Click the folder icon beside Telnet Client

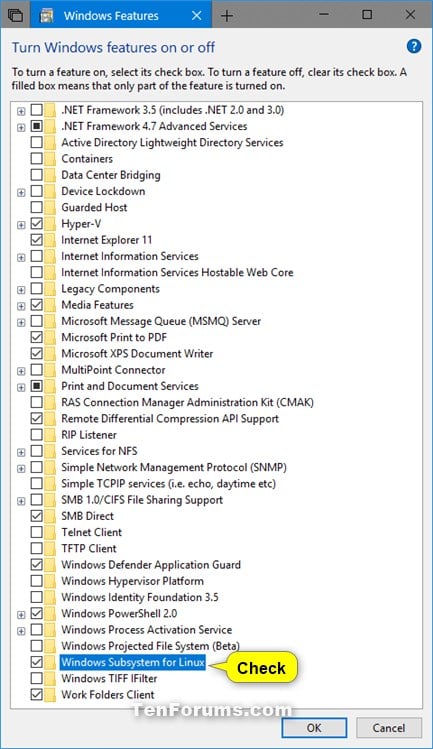50,532
